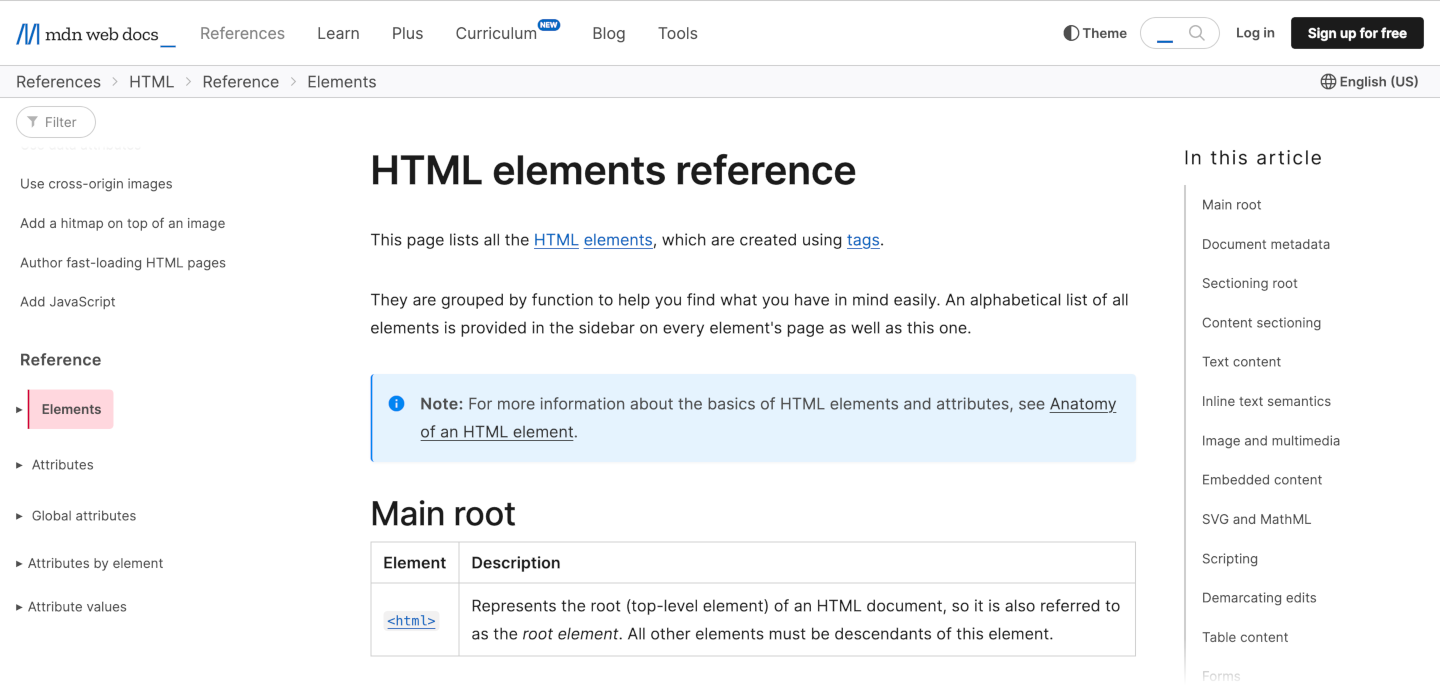The height and width of the screenshot is (687, 1440).
Task: Go to References breadcrumb
Action: (58, 82)
